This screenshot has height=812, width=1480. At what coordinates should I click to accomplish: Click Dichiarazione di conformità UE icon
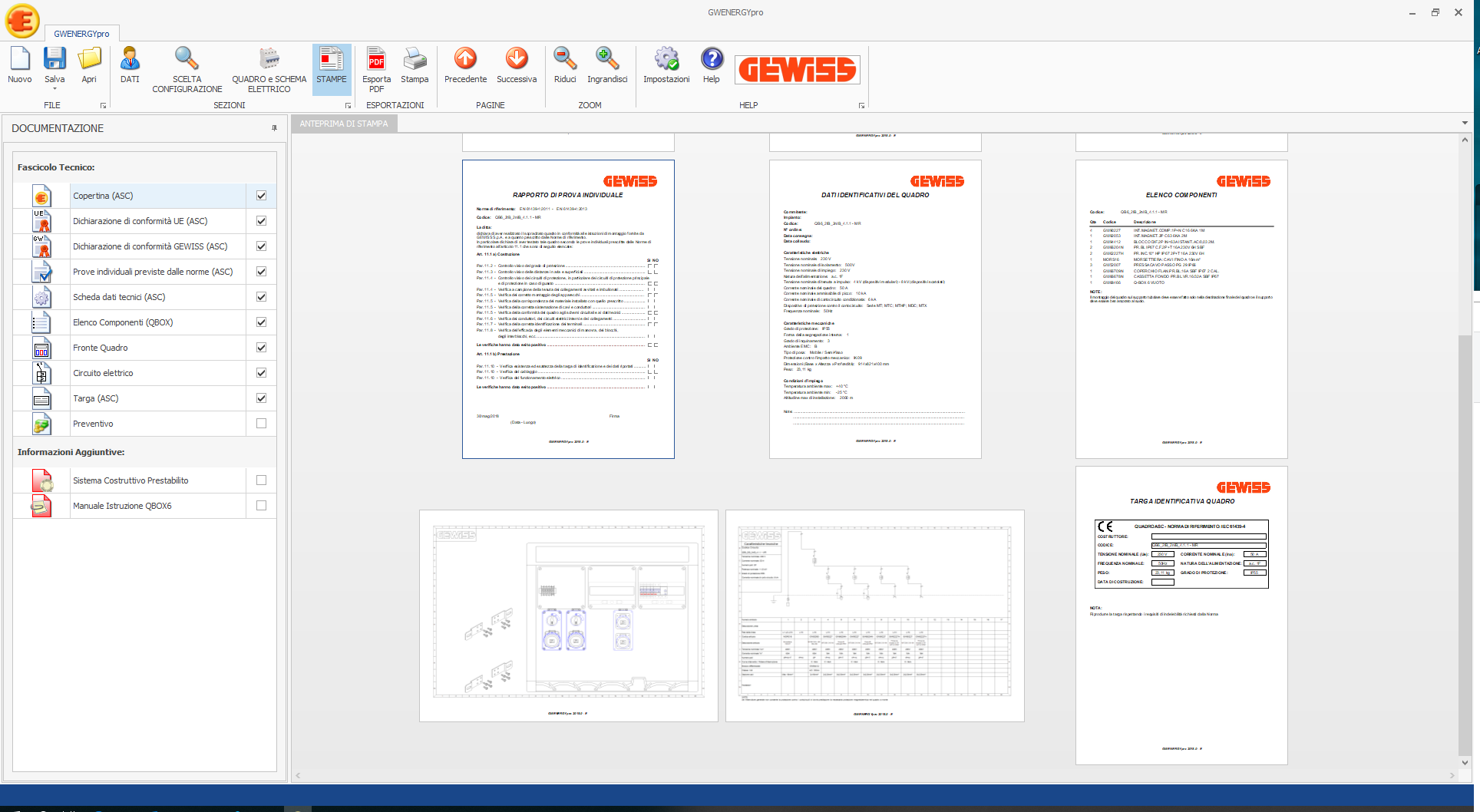pos(41,221)
